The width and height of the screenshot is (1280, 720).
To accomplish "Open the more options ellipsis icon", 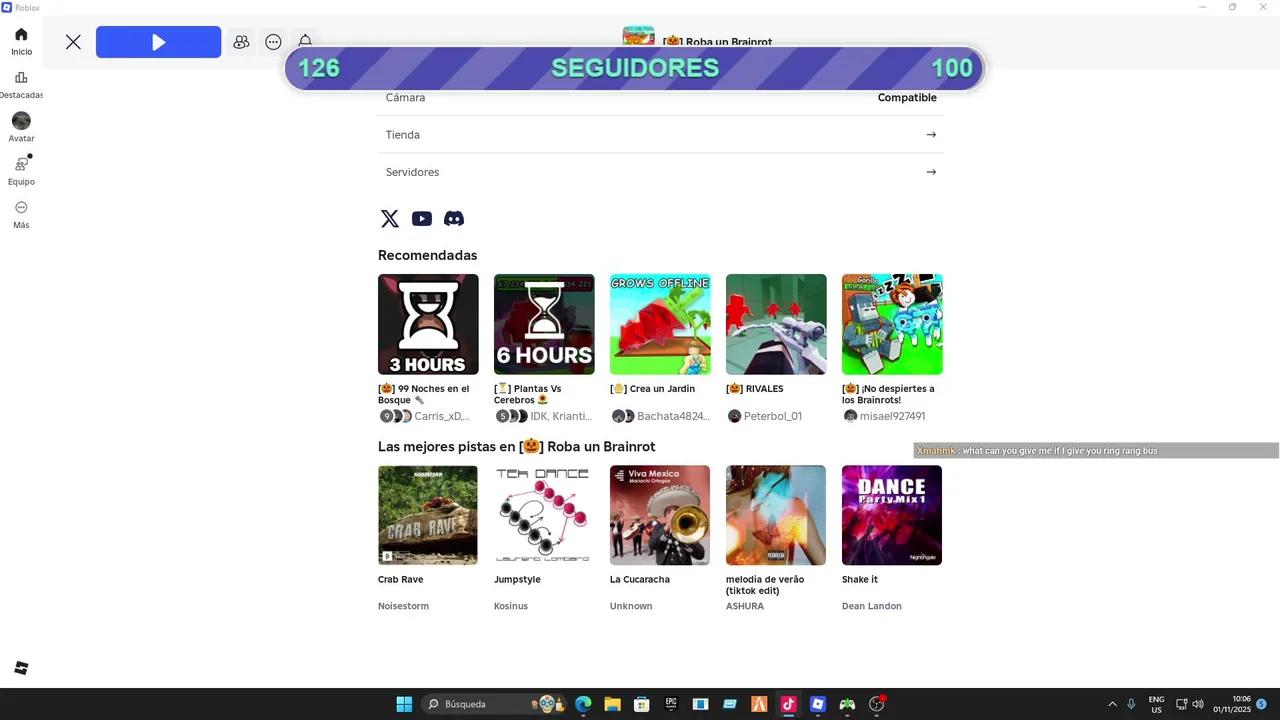I will point(273,42).
